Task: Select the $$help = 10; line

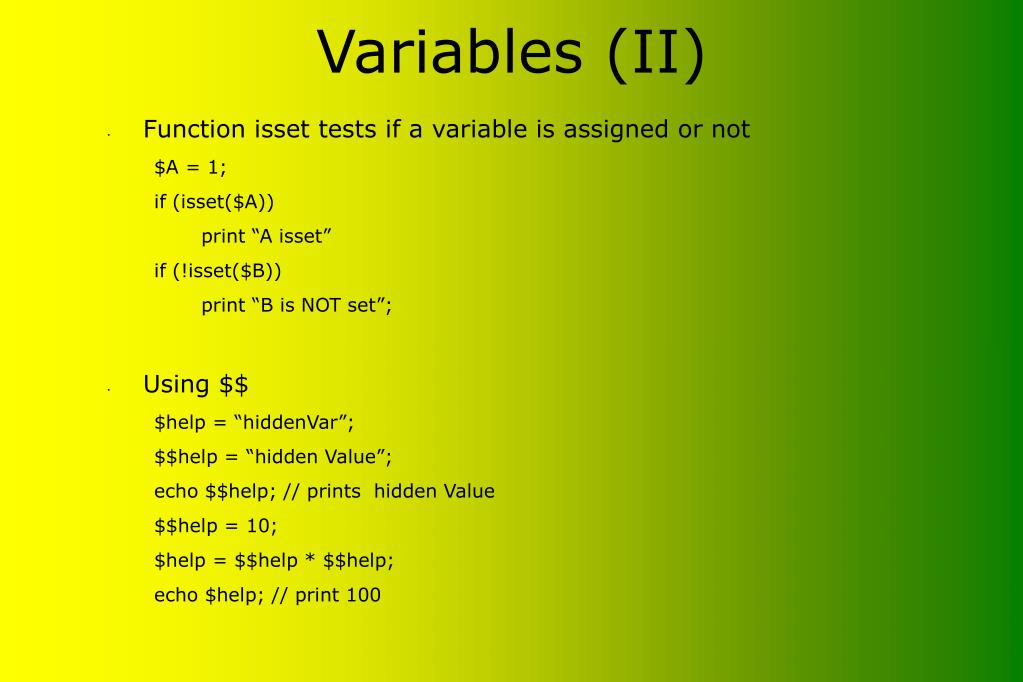Action: (215, 526)
